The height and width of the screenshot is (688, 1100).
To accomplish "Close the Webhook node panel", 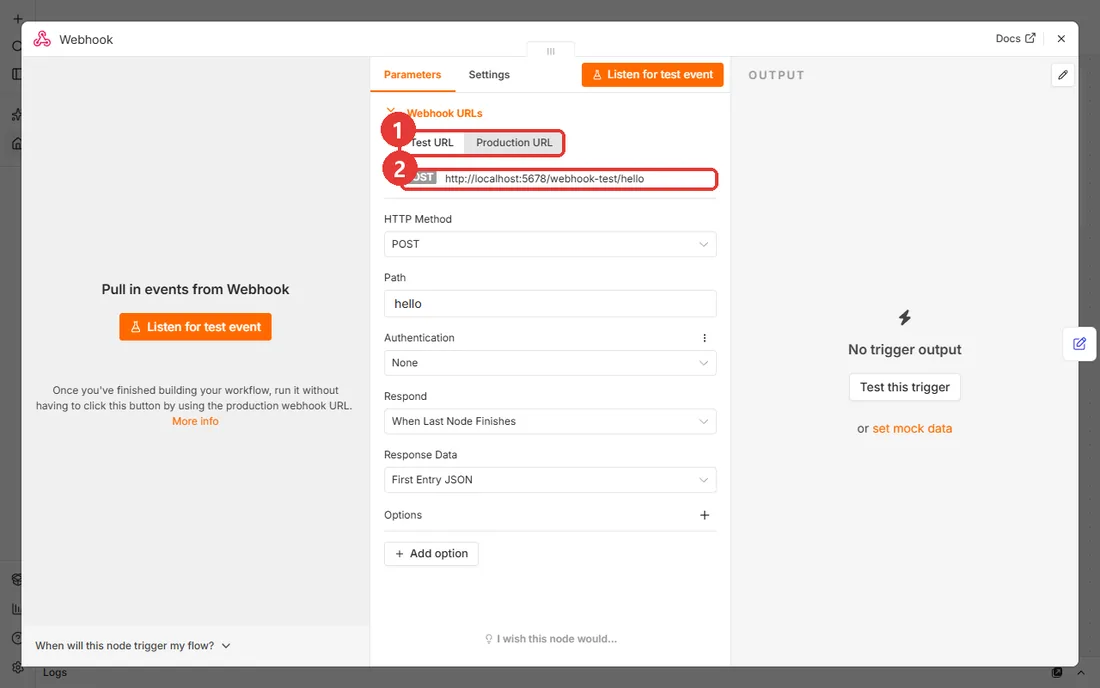I will [x=1061, y=39].
